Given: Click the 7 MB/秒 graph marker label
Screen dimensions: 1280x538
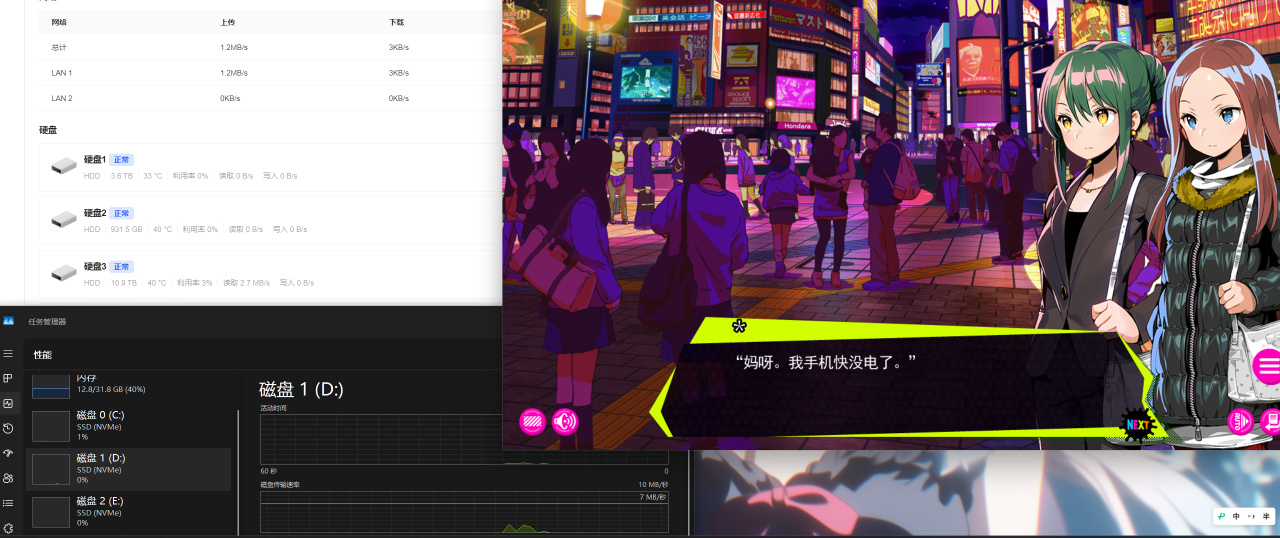Looking at the screenshot, I should (654, 496).
